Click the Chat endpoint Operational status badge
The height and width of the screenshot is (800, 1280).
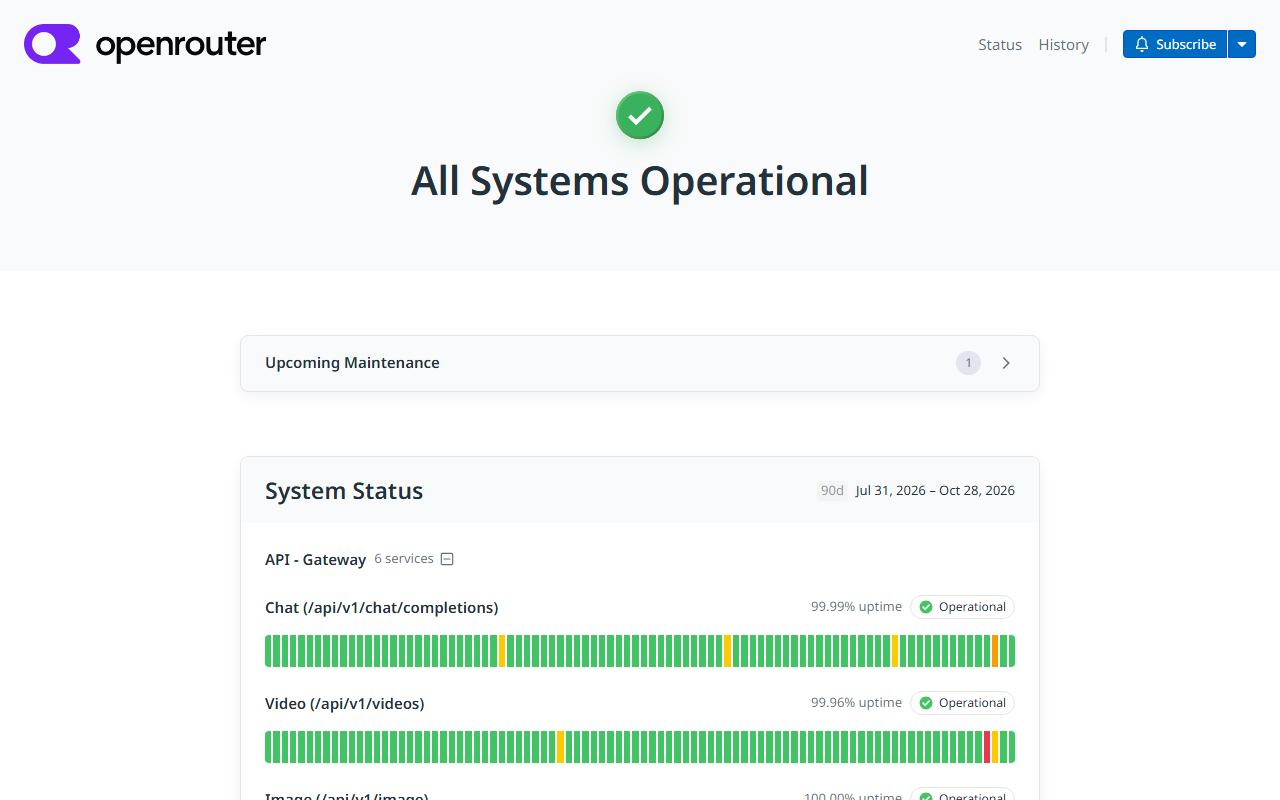click(x=962, y=607)
